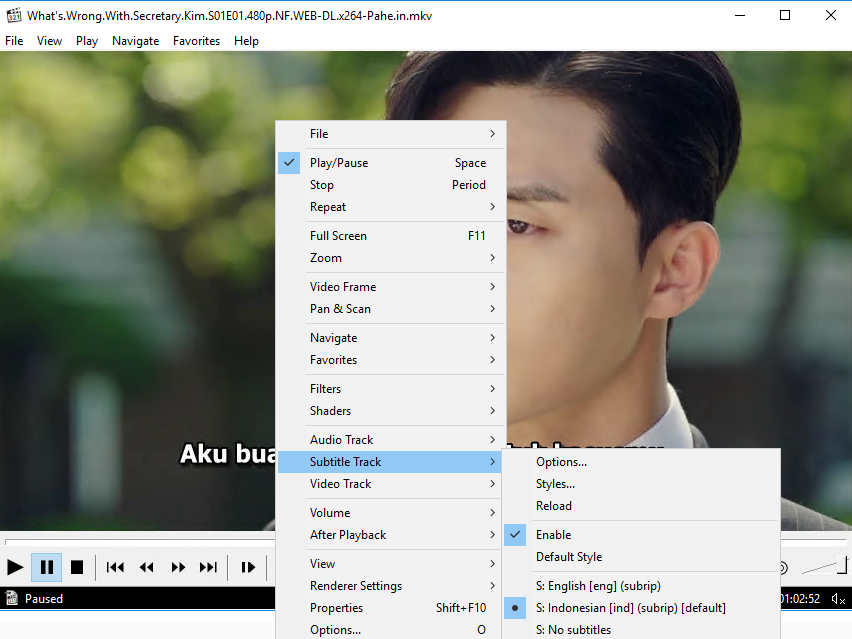Expand the Video Frame submenu
Image resolution: width=852 pixels, height=639 pixels.
coord(391,287)
